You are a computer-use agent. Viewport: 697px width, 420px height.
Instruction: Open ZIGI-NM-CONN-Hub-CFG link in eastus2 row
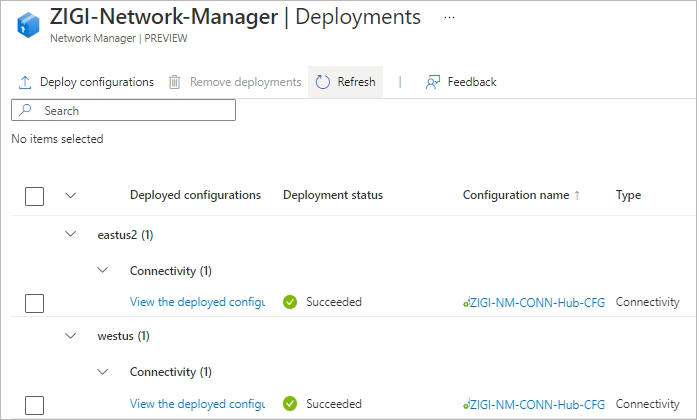(537, 303)
